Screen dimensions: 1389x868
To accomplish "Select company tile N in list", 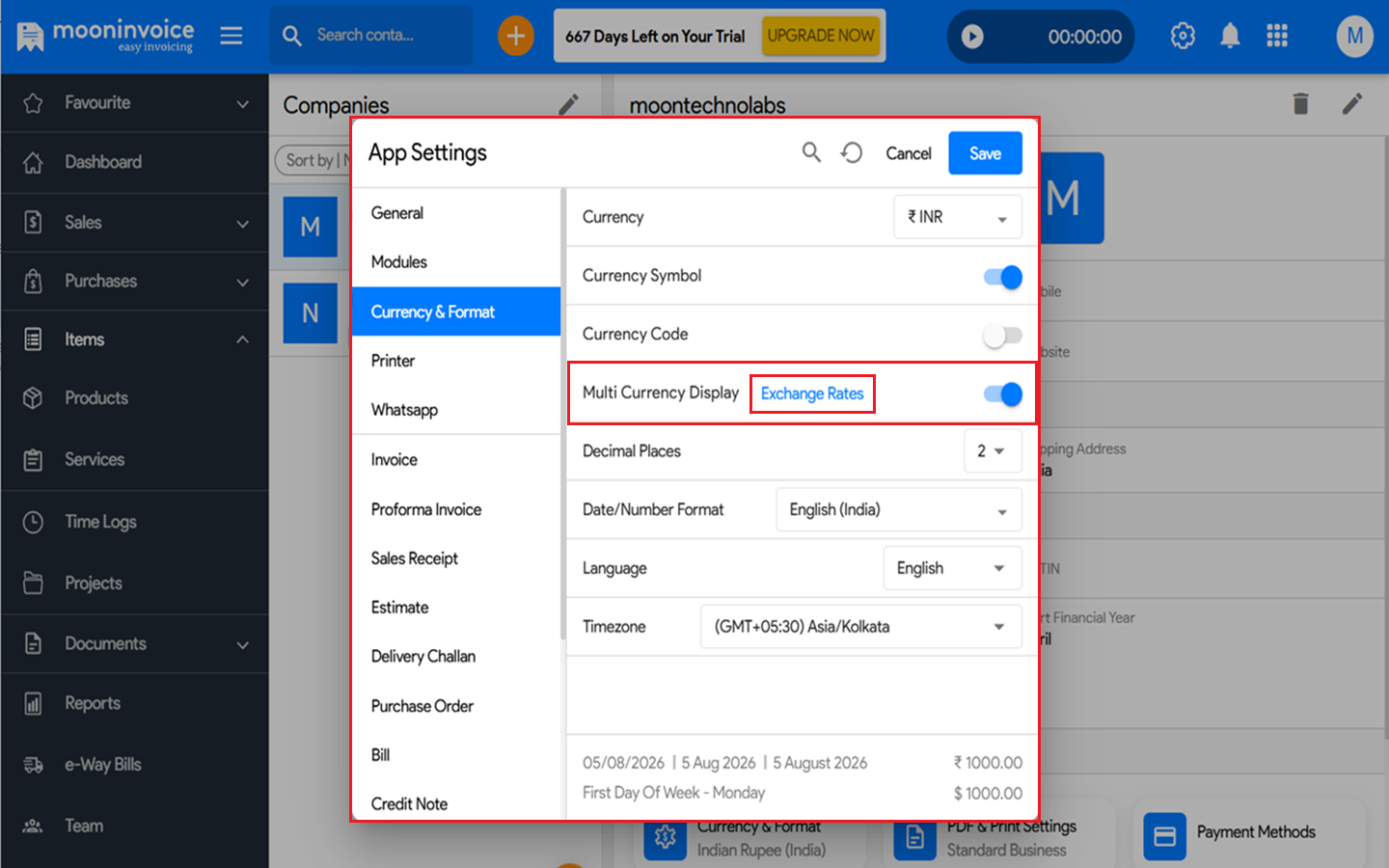I will (311, 313).
